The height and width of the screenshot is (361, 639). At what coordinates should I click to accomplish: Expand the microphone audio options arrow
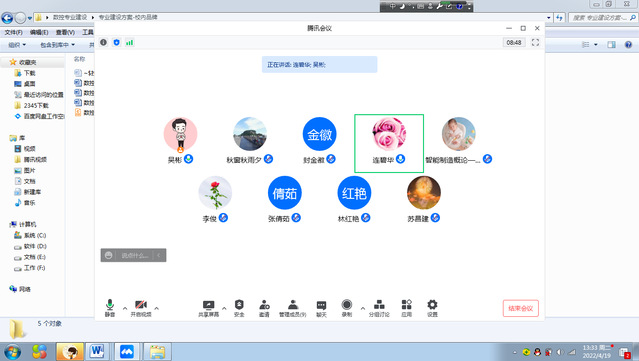[x=125, y=308]
